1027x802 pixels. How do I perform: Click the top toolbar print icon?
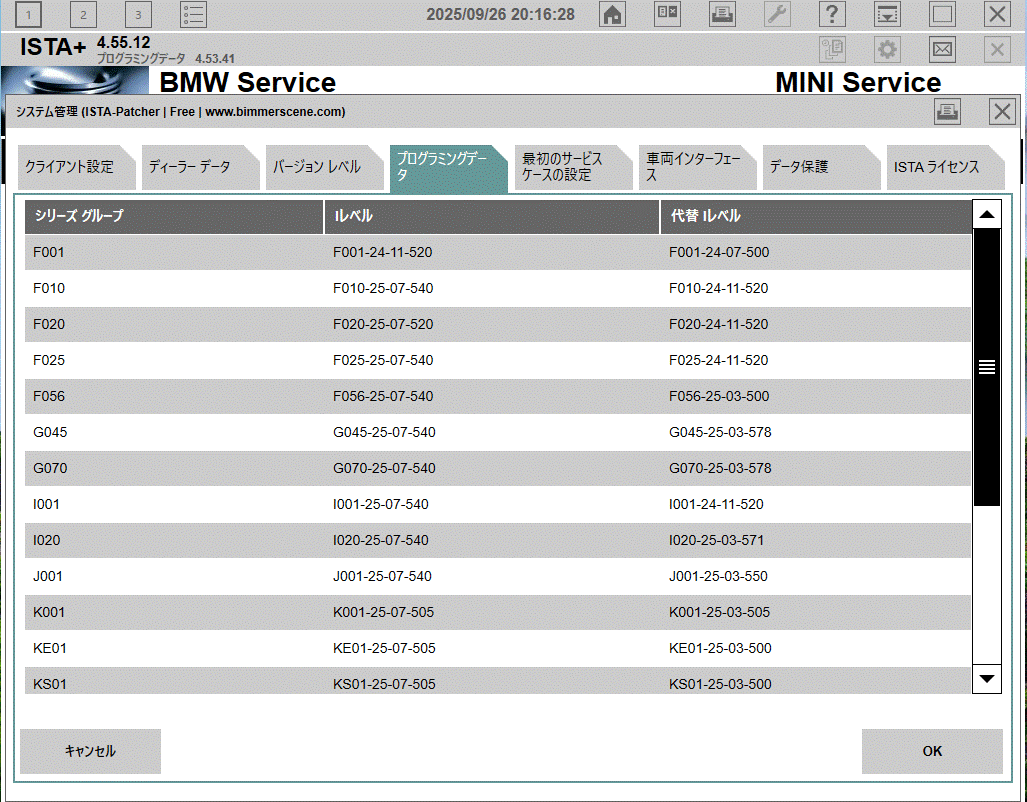pyautogui.click(x=722, y=14)
